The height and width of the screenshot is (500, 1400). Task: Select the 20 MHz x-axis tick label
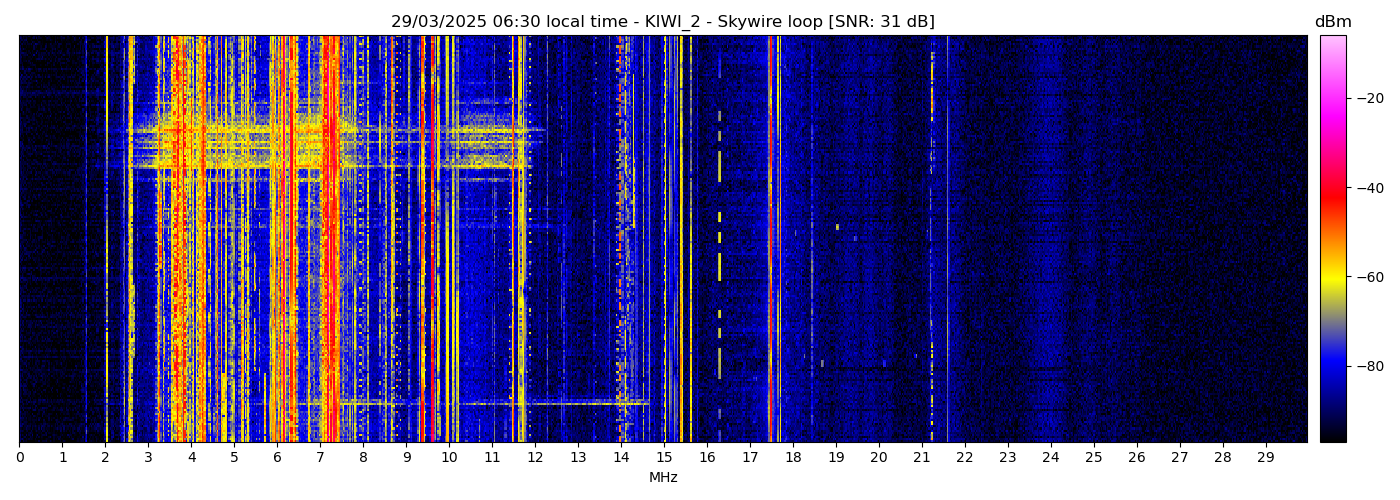(x=878, y=458)
